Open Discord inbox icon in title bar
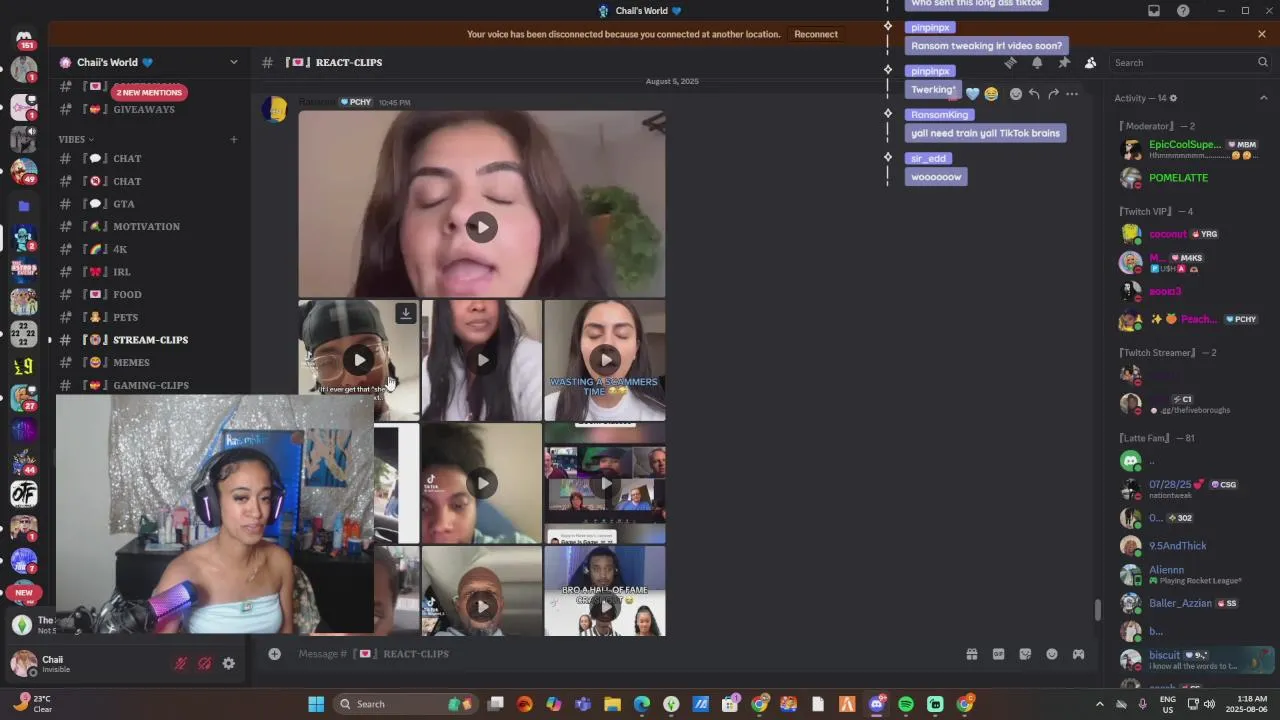 [1154, 11]
